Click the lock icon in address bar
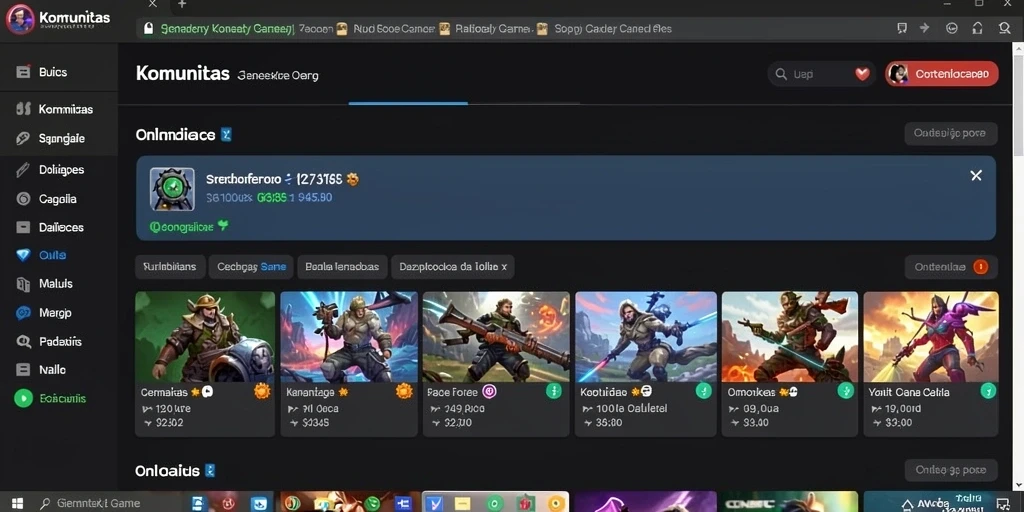 coord(148,28)
